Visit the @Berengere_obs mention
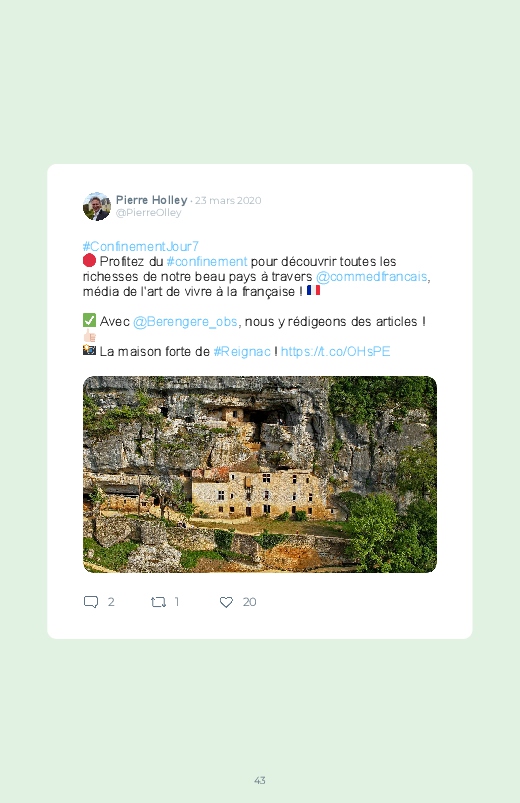The height and width of the screenshot is (803, 520). pyautogui.click(x=185, y=322)
